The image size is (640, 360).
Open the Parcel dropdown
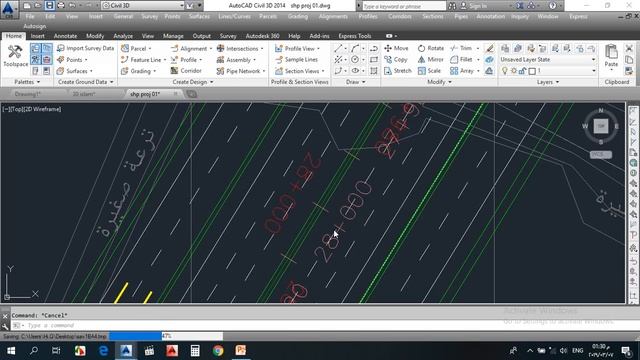136,49
